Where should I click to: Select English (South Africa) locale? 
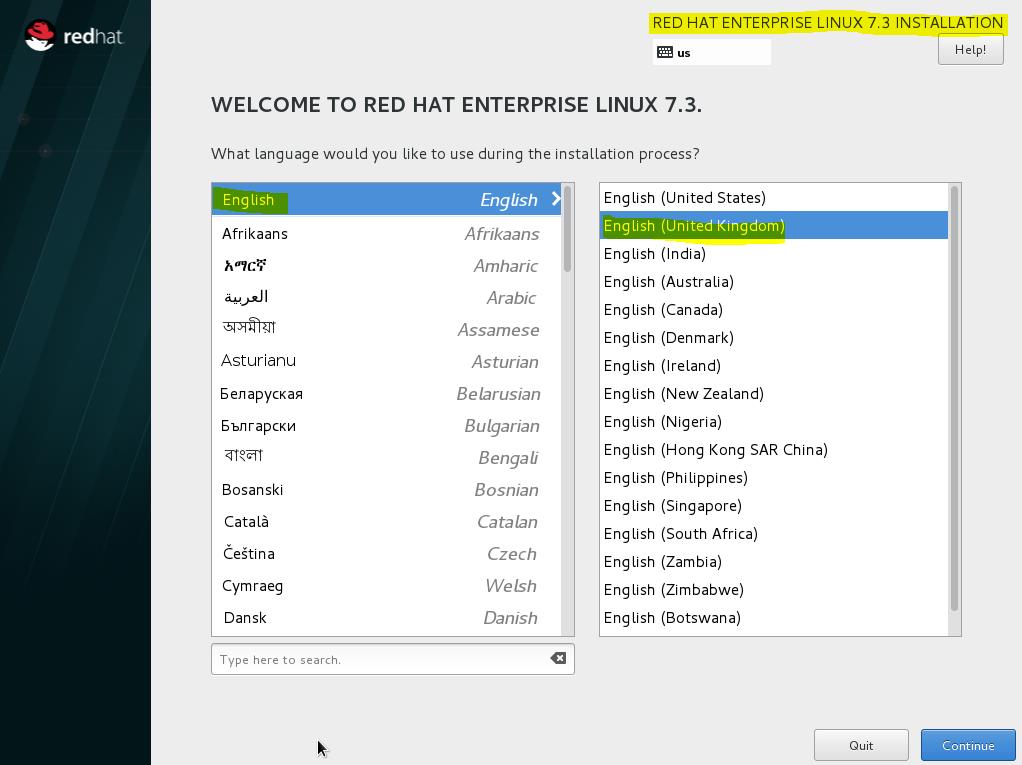point(774,534)
